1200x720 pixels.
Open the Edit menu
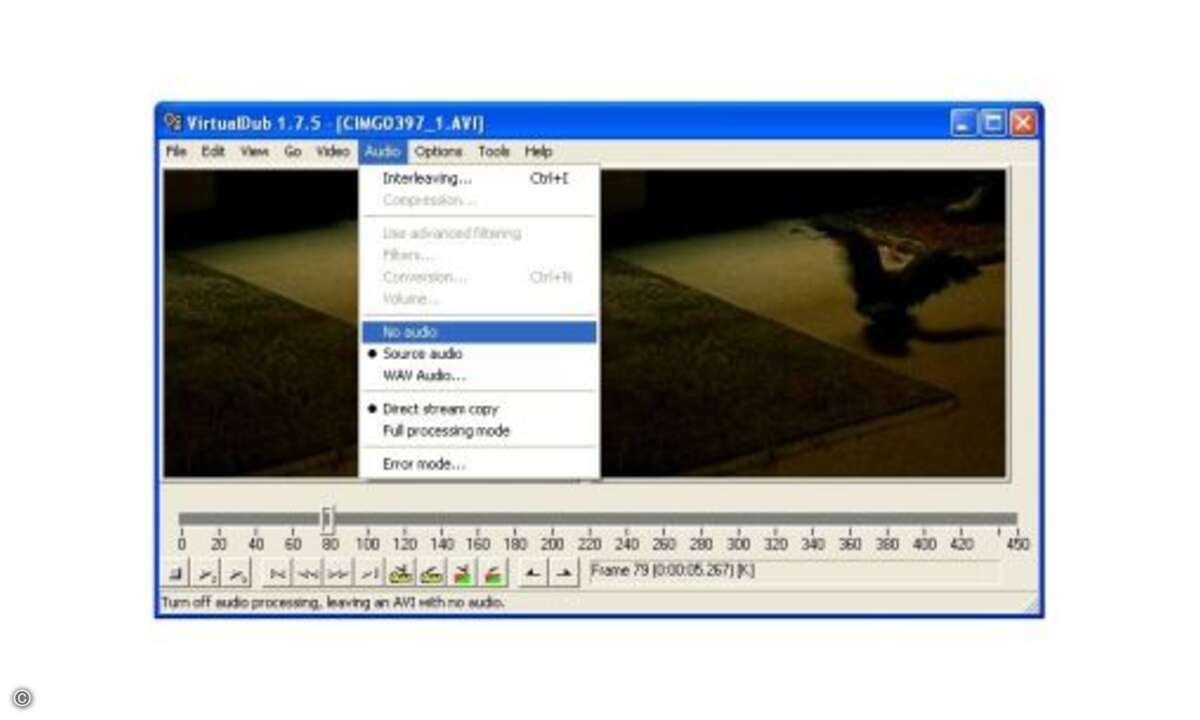coord(213,152)
